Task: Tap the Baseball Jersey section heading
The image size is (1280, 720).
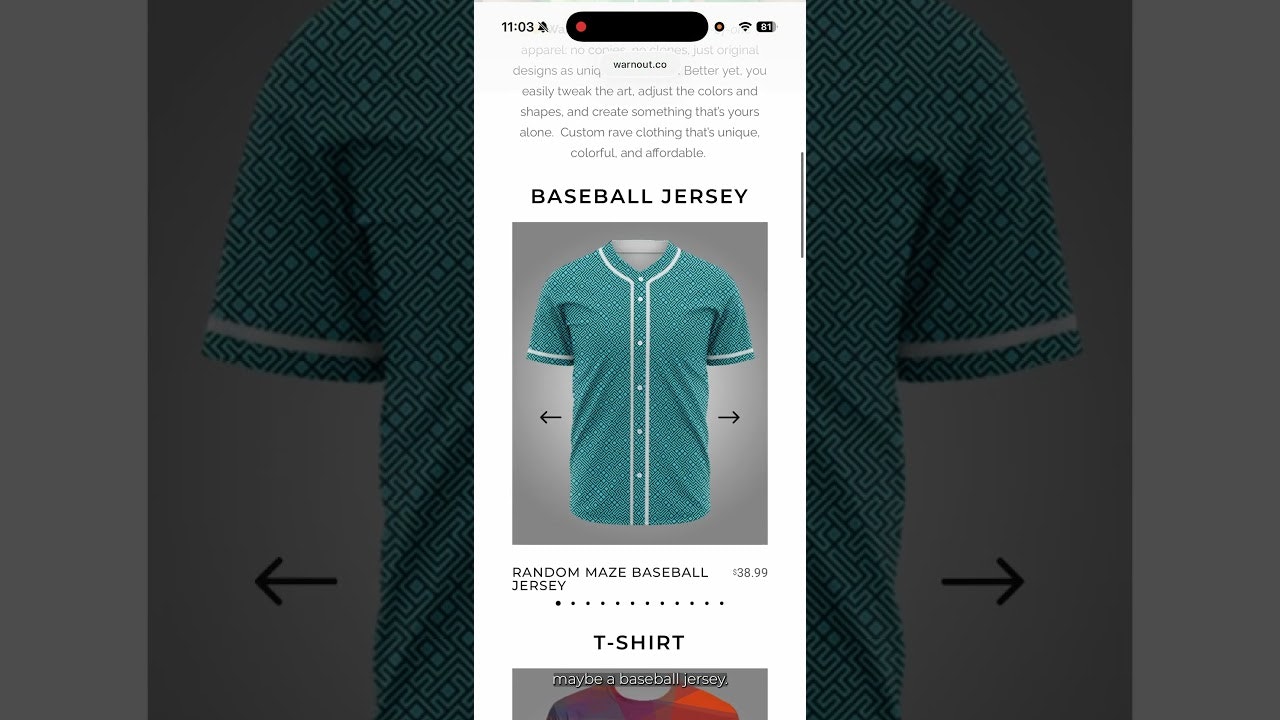Action: [640, 196]
